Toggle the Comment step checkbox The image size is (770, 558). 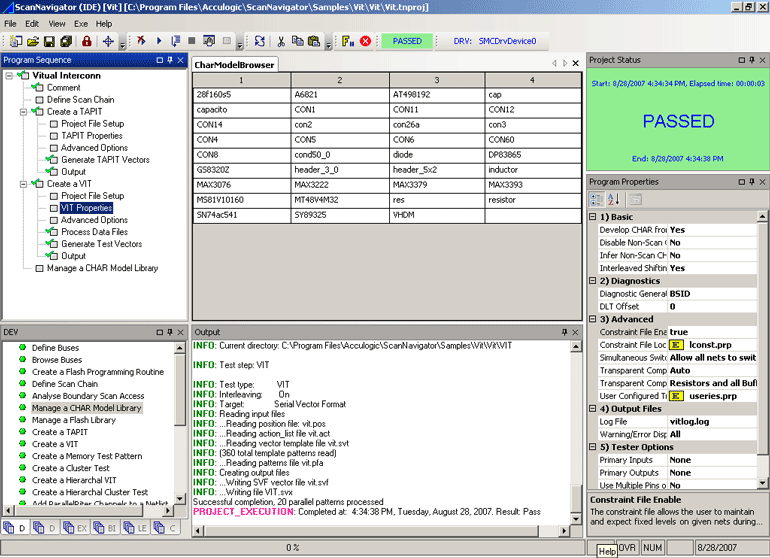tap(39, 88)
